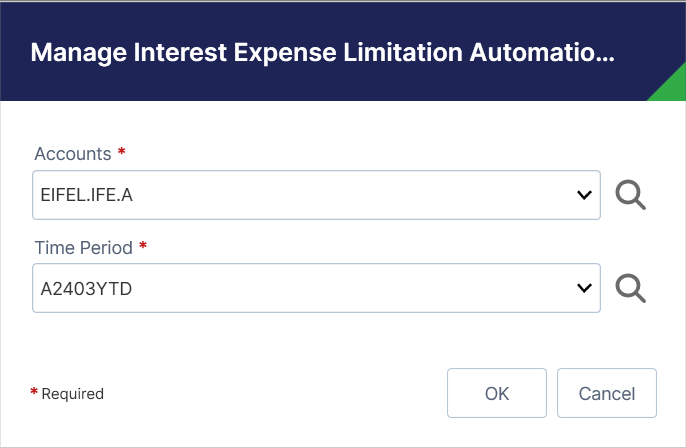The height and width of the screenshot is (448, 686).
Task: Click the Required footnote text
Action: [72, 394]
